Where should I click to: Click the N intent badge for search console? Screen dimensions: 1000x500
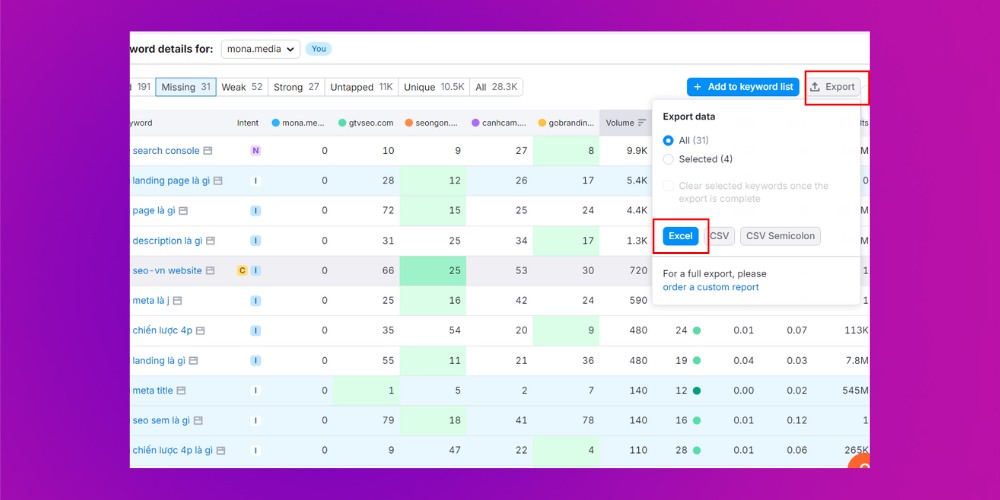click(x=256, y=151)
